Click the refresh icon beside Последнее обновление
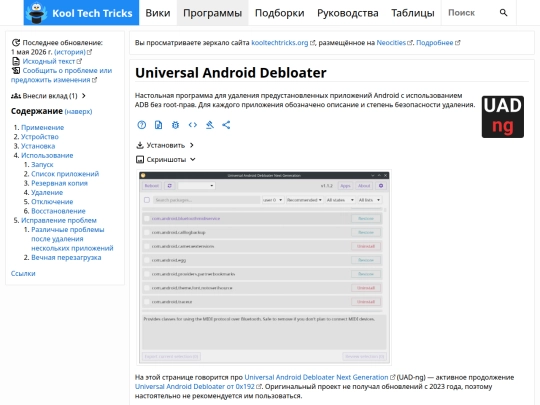 pyautogui.click(x=15, y=43)
